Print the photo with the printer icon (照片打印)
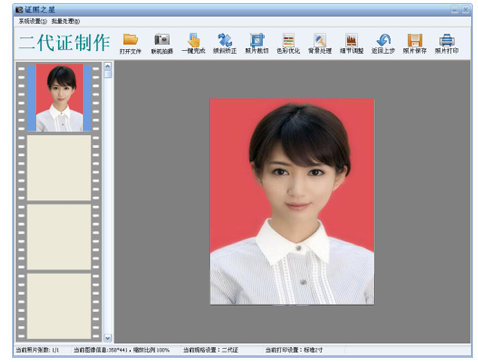The height and width of the screenshot is (362, 478). pos(447,44)
